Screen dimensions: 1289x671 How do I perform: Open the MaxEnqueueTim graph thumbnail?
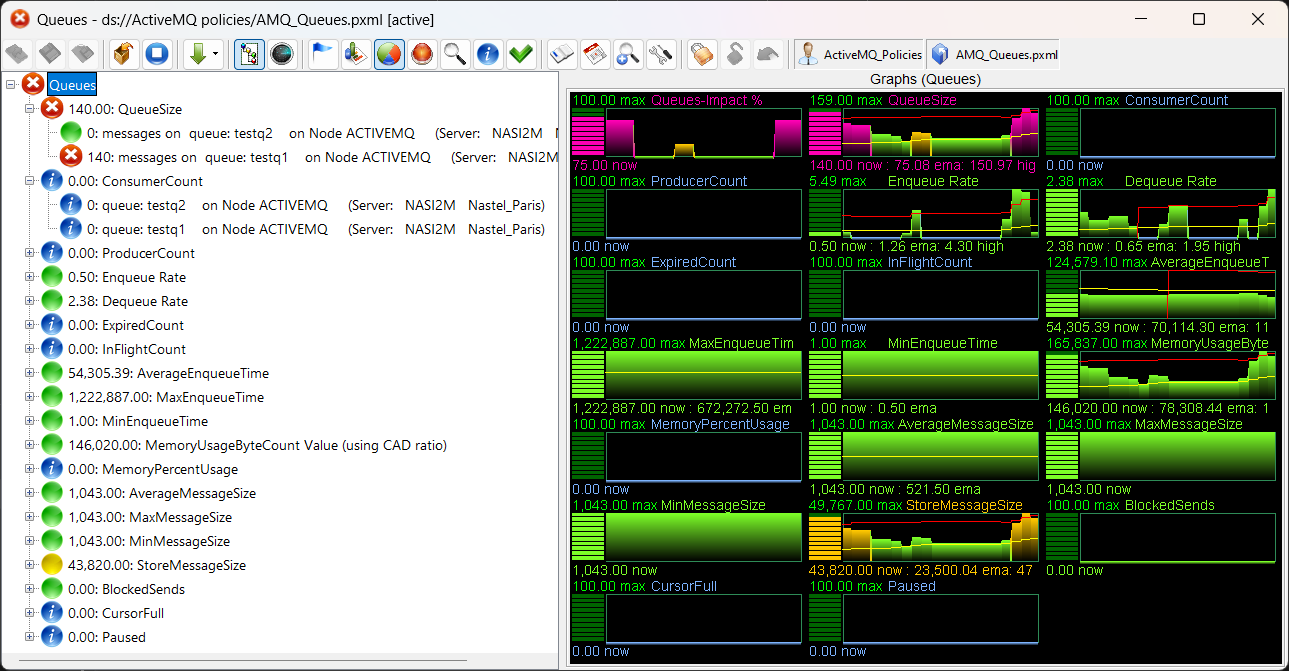pyautogui.click(x=686, y=375)
